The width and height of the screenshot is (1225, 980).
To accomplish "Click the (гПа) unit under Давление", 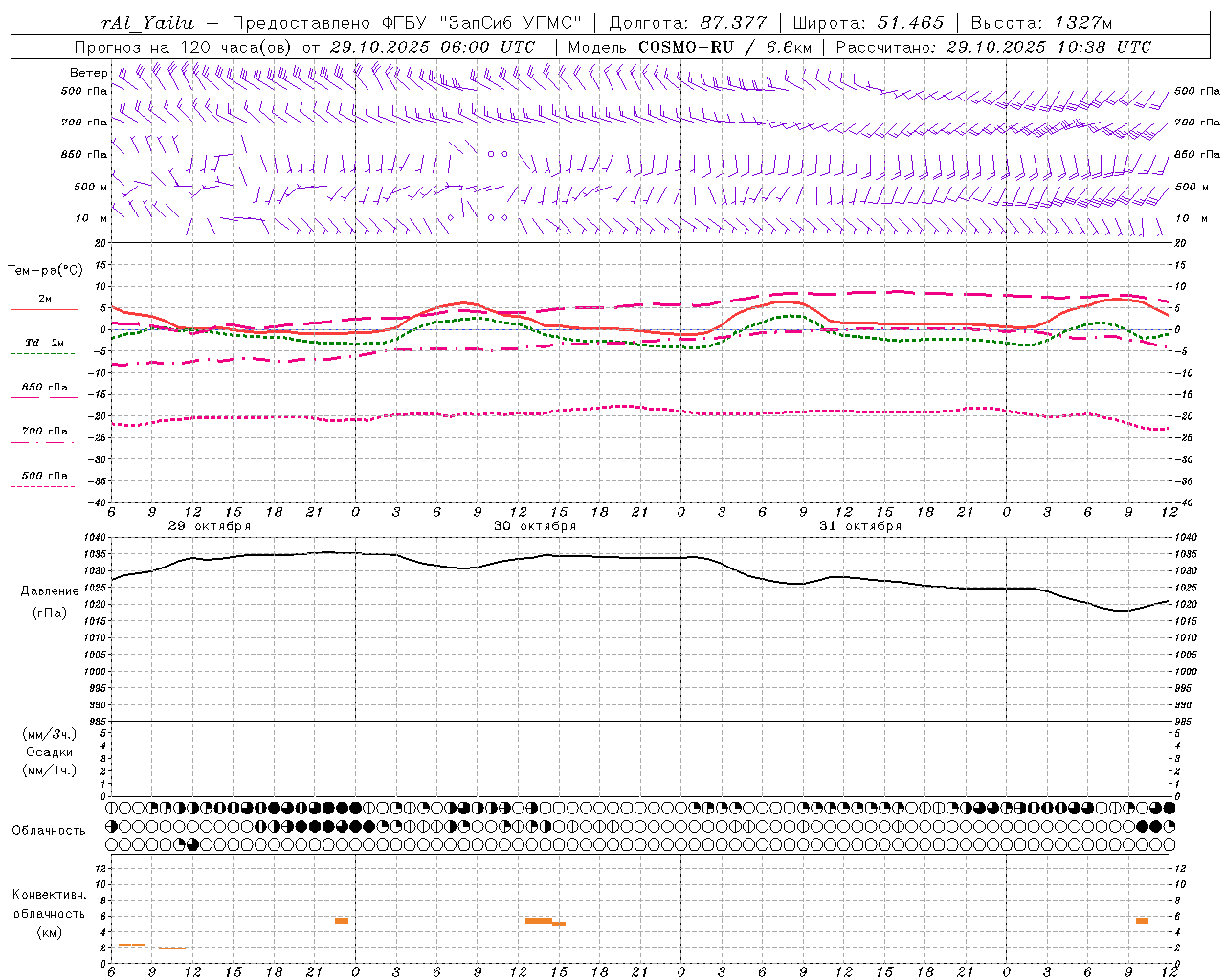I will [50, 613].
